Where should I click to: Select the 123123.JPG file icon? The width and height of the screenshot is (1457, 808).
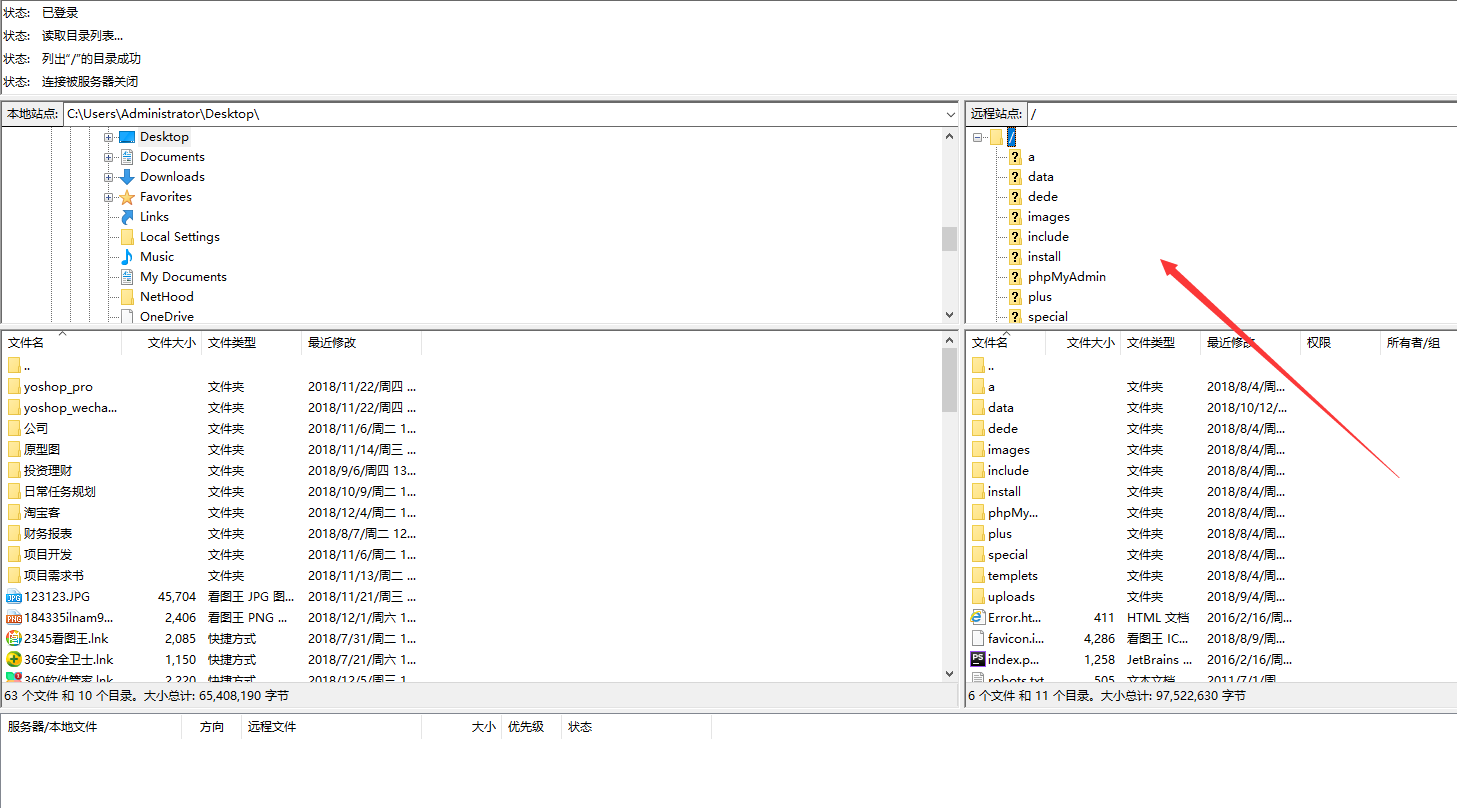point(14,597)
